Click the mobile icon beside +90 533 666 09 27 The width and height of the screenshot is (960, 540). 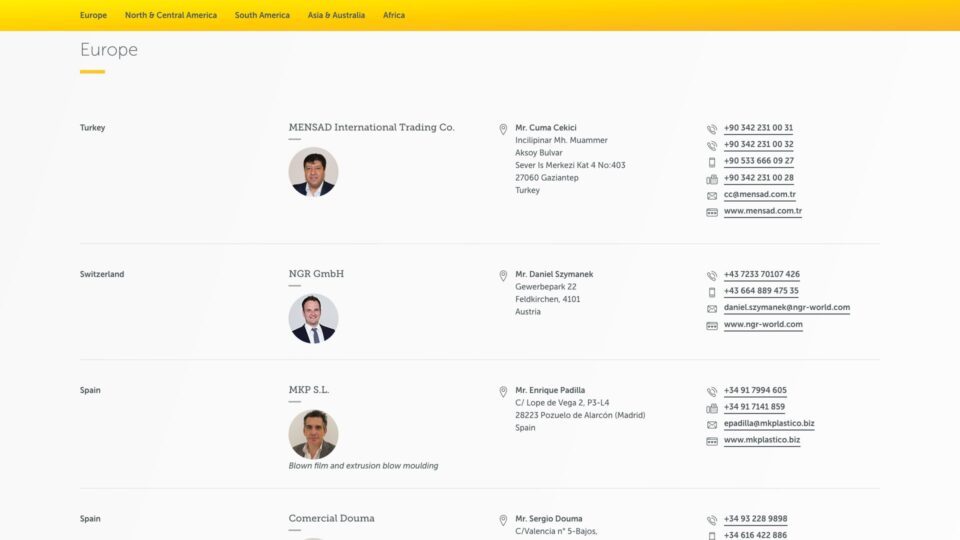[x=712, y=162]
